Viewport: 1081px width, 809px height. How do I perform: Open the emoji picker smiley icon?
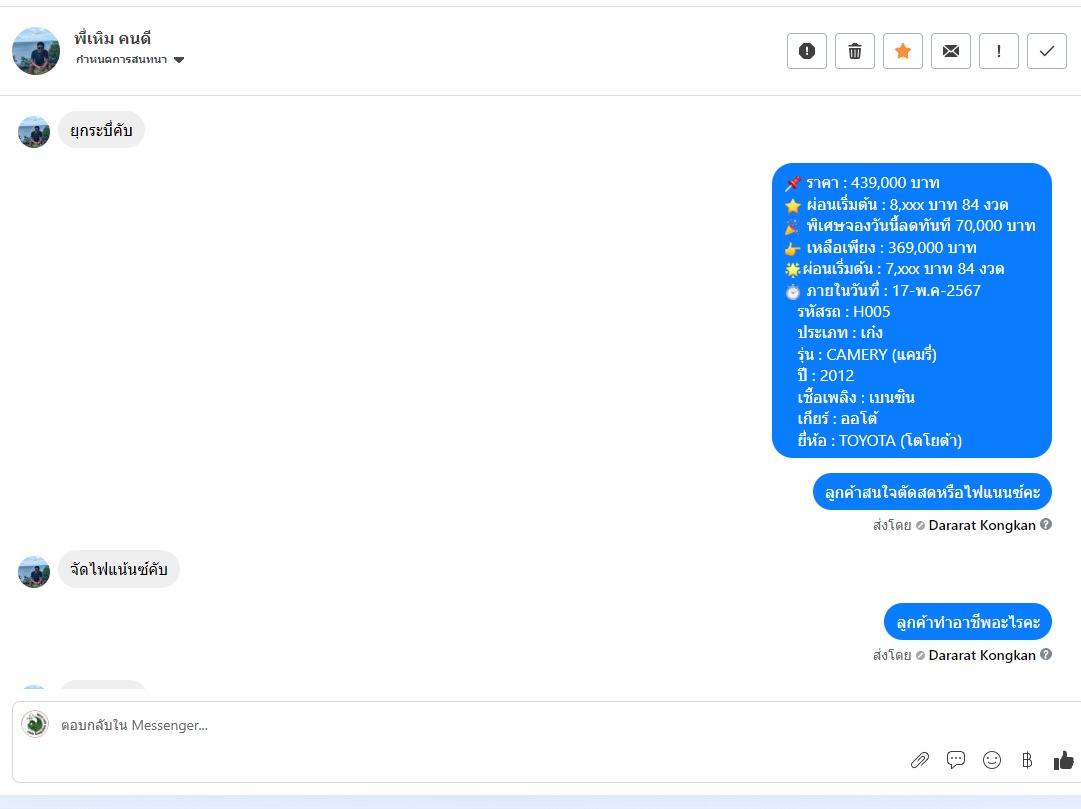pos(991,760)
